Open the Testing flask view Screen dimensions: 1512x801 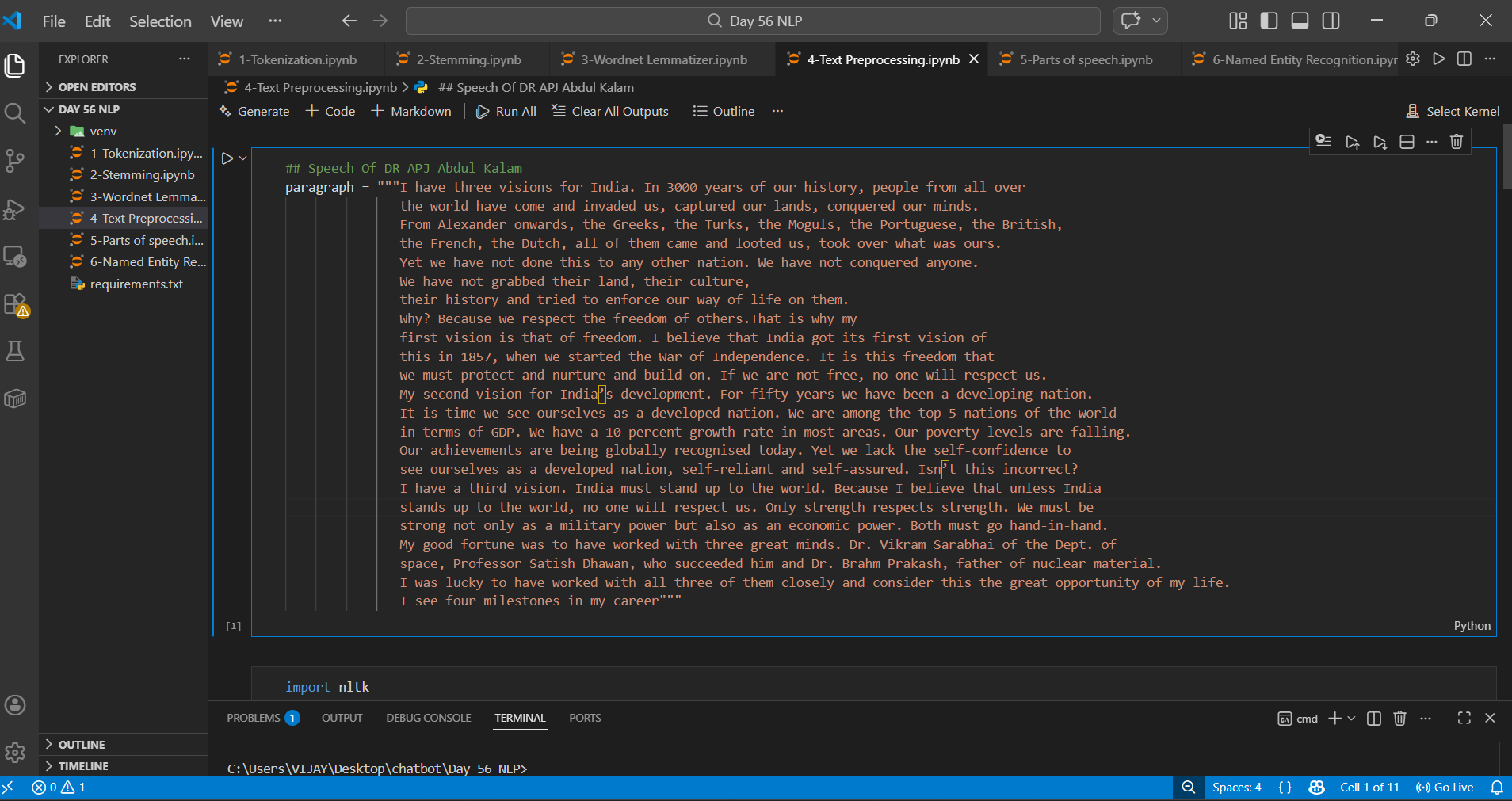(15, 351)
